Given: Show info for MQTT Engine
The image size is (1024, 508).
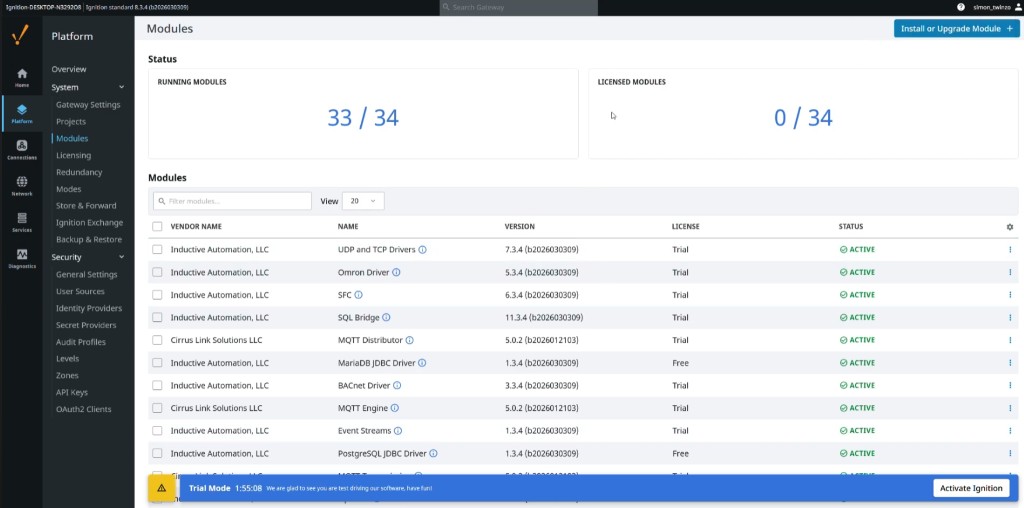Looking at the screenshot, I should pos(394,408).
